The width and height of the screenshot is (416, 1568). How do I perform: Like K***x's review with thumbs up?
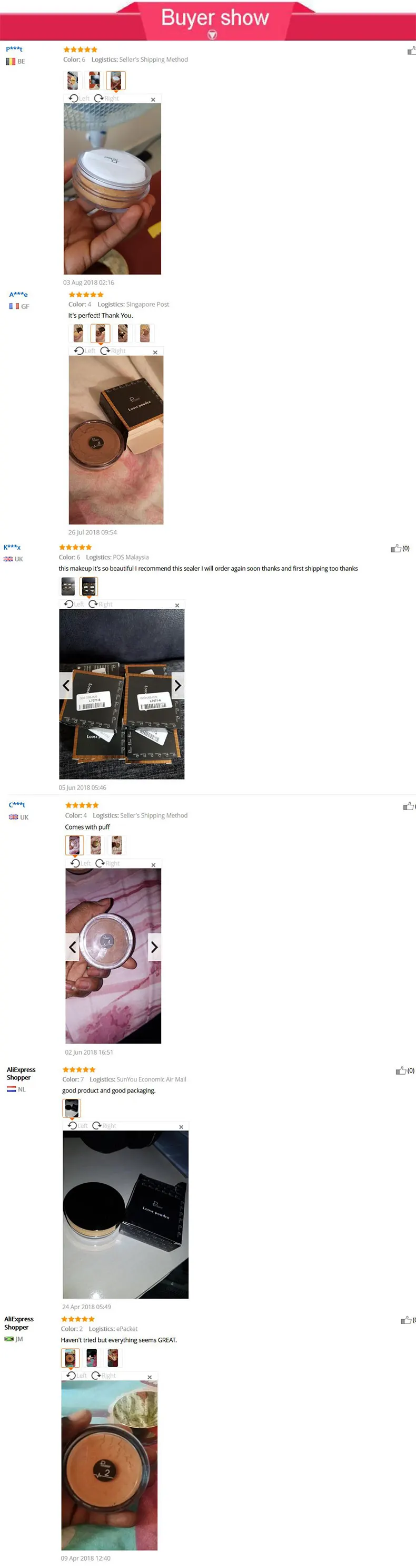(x=400, y=549)
